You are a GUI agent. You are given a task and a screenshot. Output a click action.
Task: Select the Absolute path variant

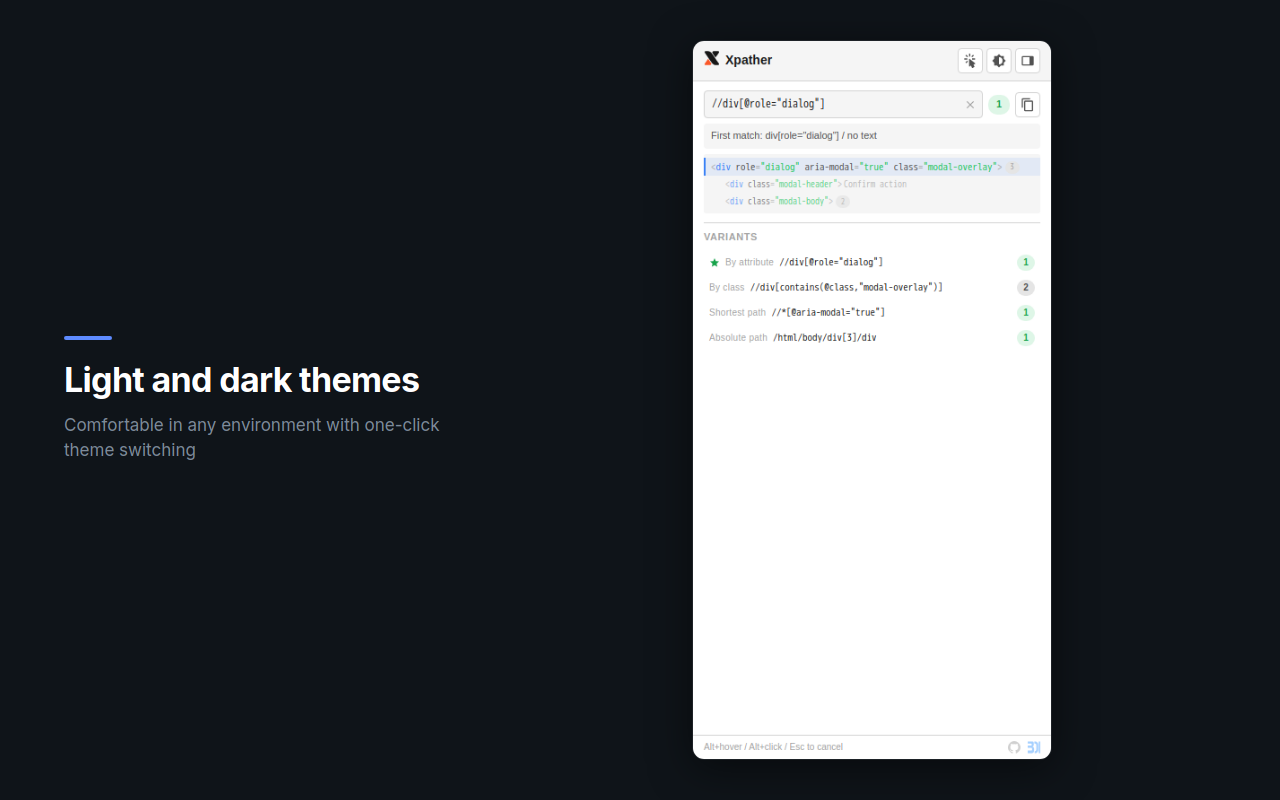(823, 337)
